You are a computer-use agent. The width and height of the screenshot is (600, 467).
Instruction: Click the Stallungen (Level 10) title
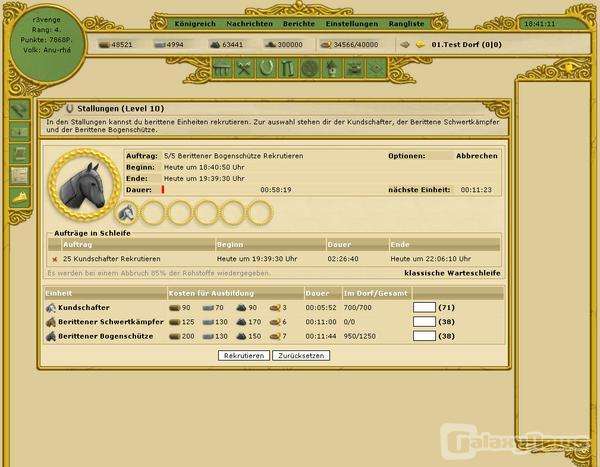tap(121, 109)
